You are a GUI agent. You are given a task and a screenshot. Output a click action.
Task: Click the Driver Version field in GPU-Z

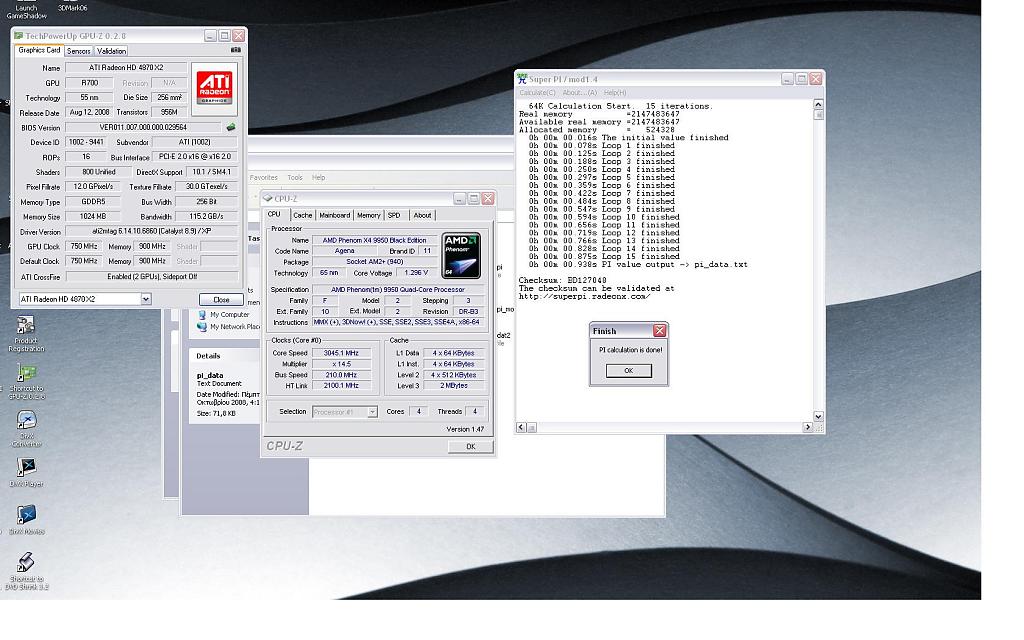(152, 231)
